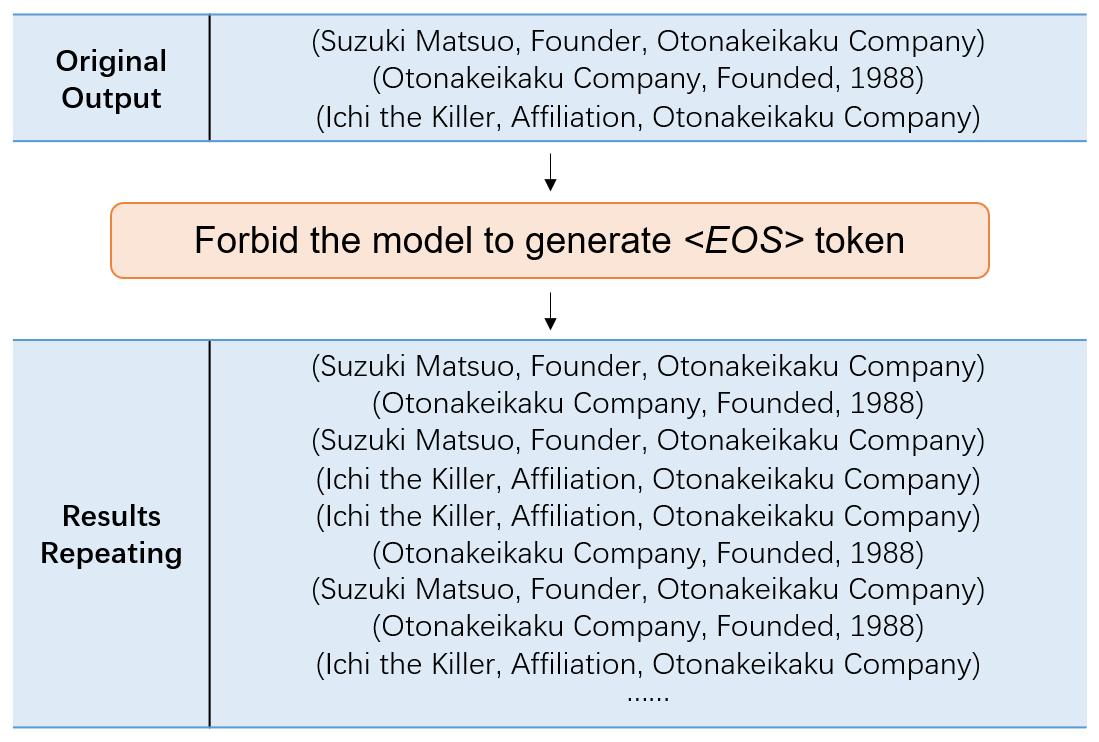Click the first Ichi the Killer line in Results Repeating

click(648, 478)
